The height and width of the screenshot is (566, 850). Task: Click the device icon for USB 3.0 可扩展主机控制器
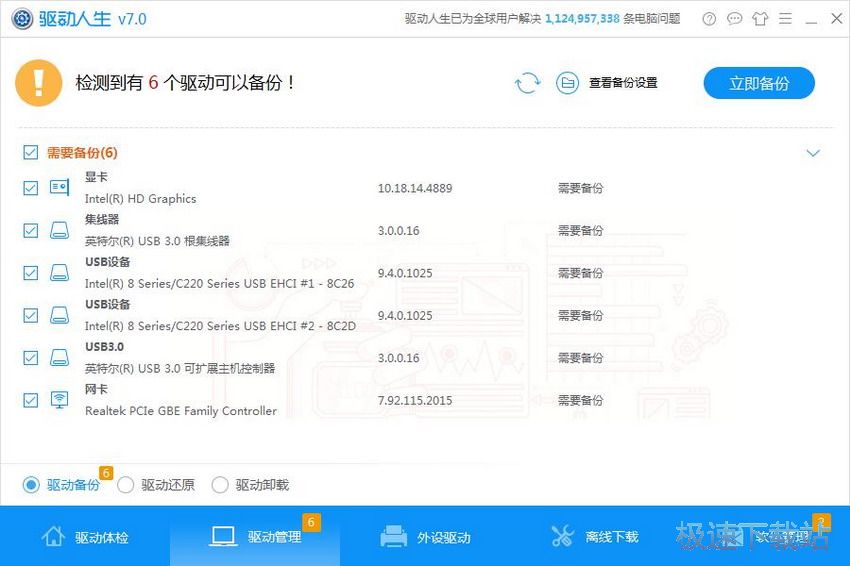(x=59, y=357)
